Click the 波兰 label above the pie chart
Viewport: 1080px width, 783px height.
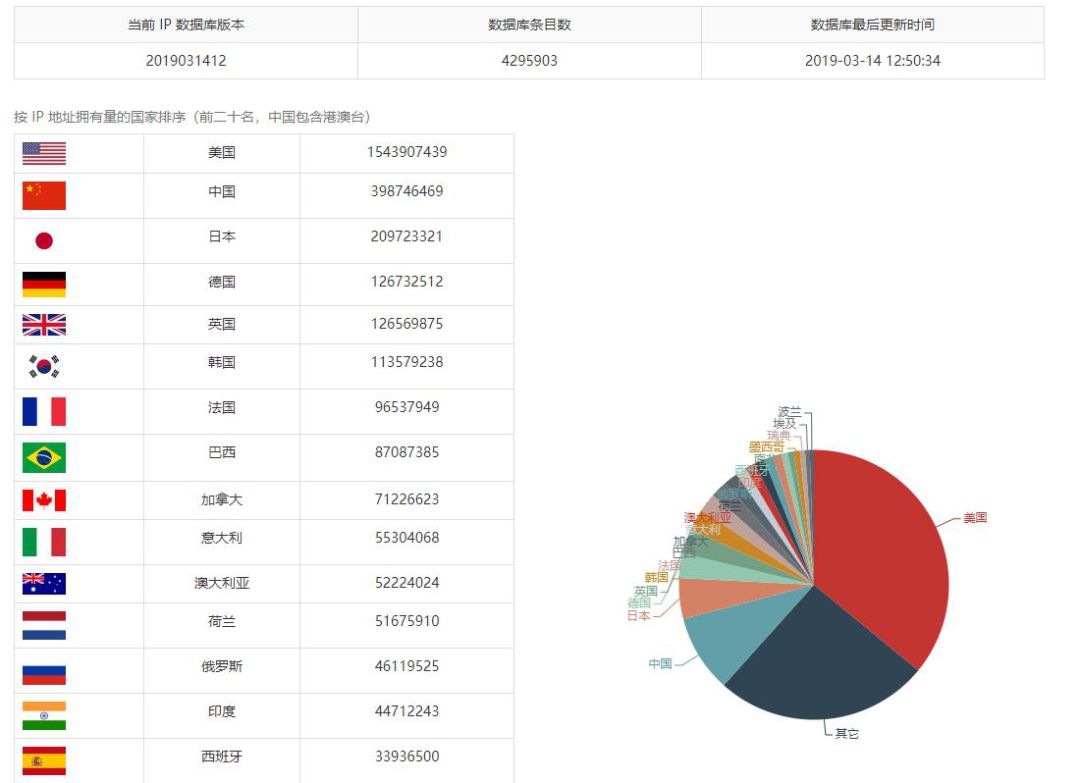[789, 412]
